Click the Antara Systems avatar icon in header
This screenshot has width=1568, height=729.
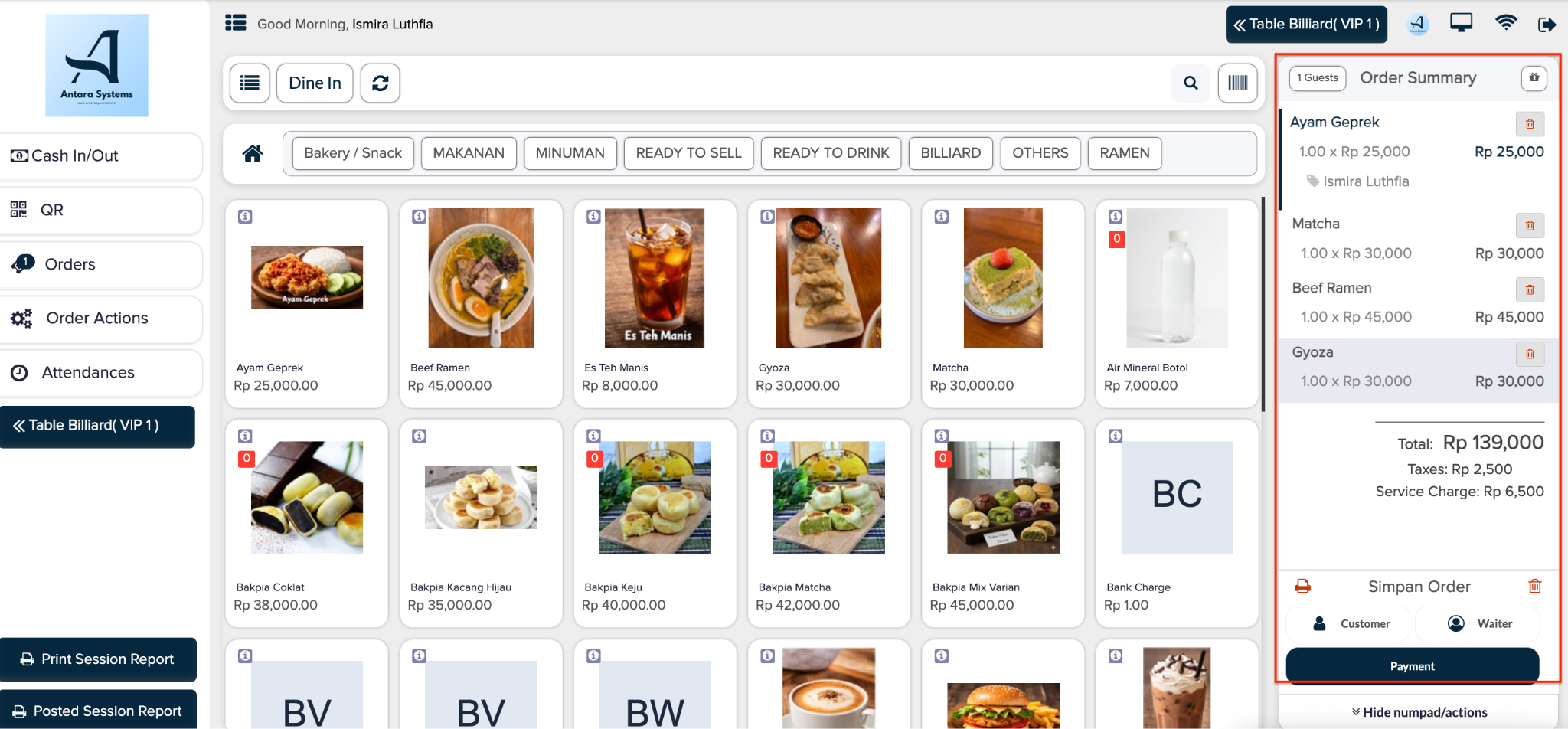[1417, 24]
